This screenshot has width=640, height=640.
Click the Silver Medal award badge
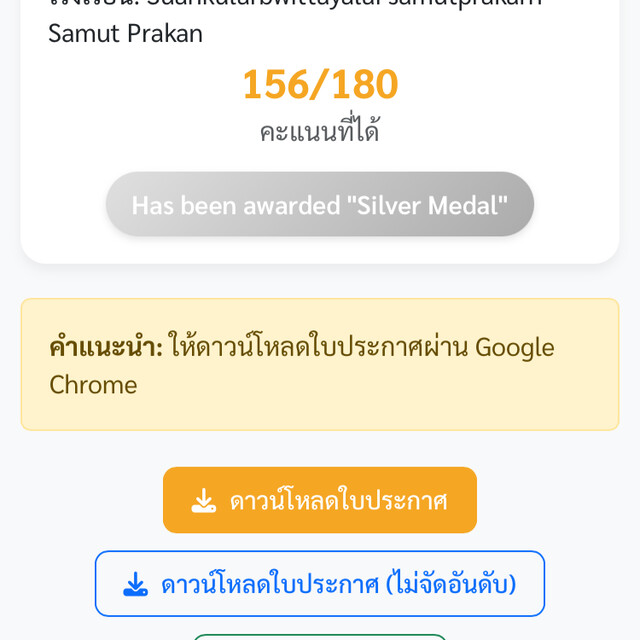click(x=320, y=205)
